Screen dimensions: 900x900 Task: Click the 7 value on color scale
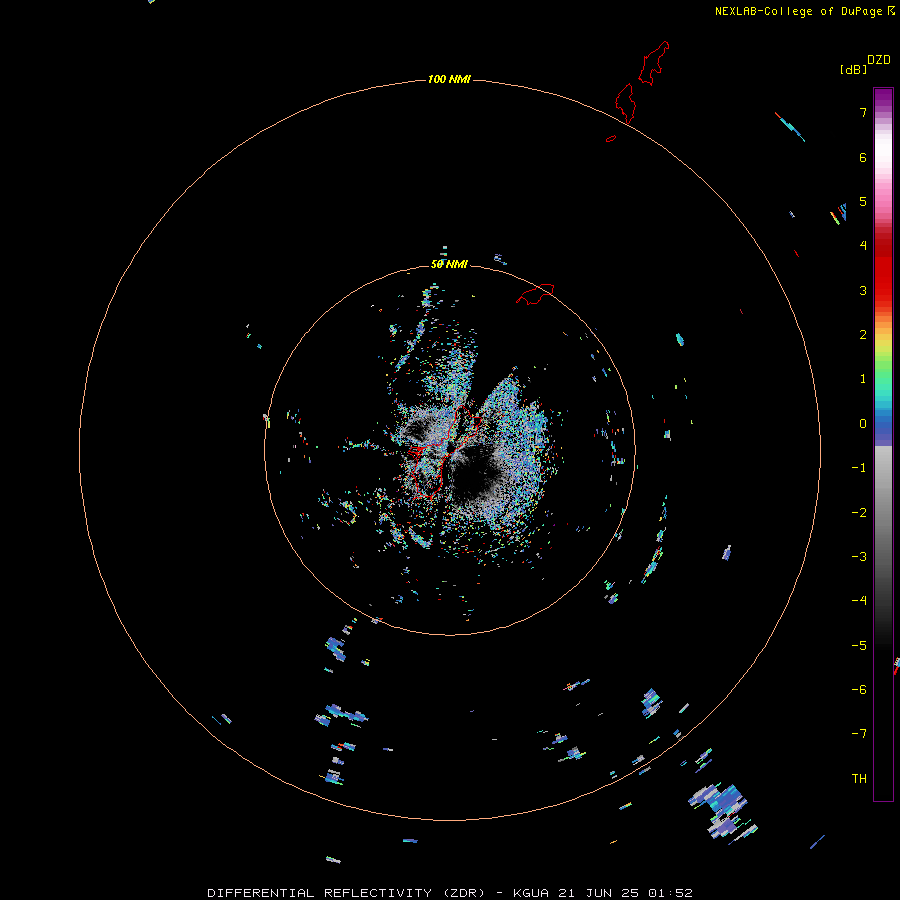coord(863,112)
